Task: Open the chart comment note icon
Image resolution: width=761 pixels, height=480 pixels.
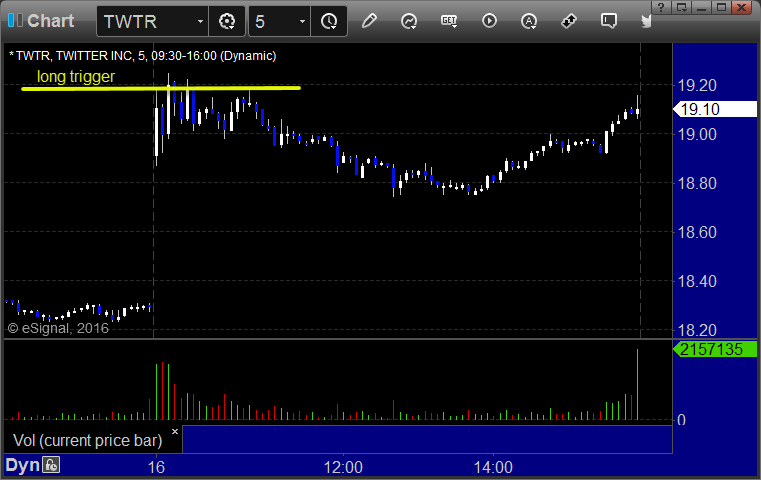Action: tap(609, 21)
